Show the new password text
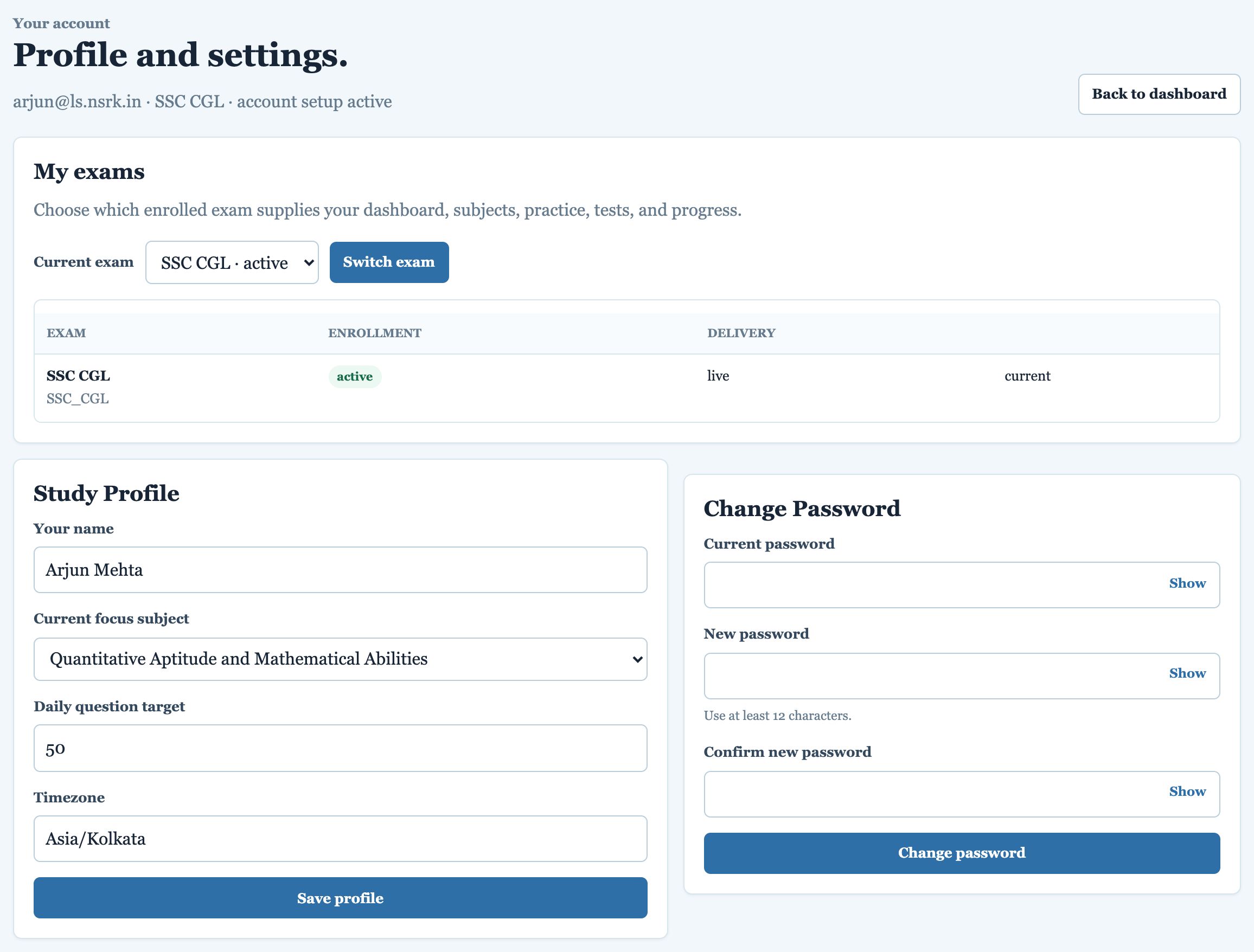 tap(1187, 673)
